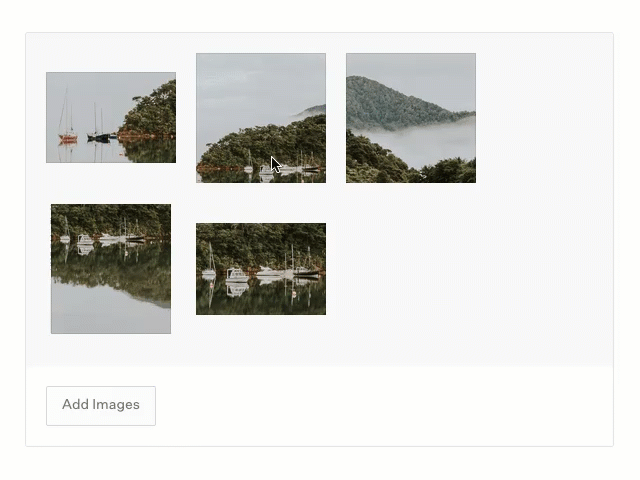
Task: Select the thumbnail under the mouse cursor
Action: 261,118
